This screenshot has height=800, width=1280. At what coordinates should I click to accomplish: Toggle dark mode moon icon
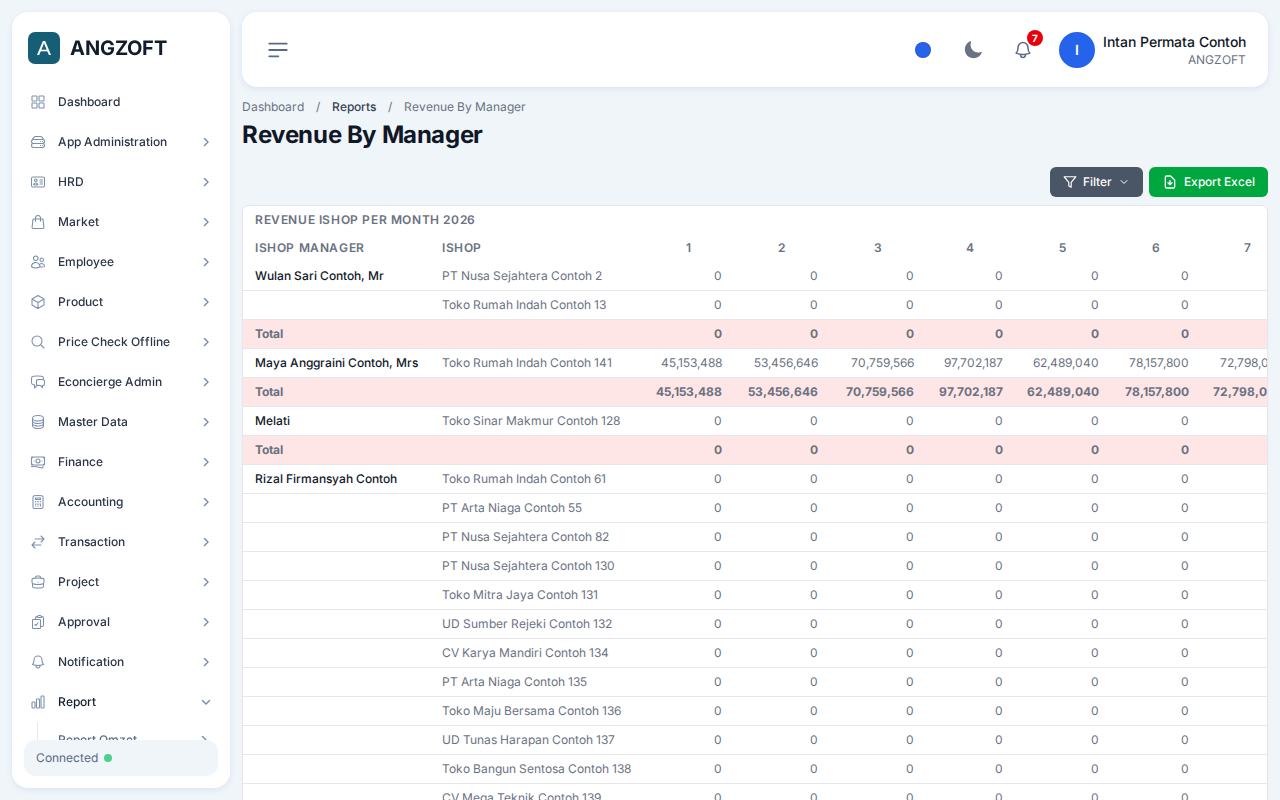tap(973, 50)
